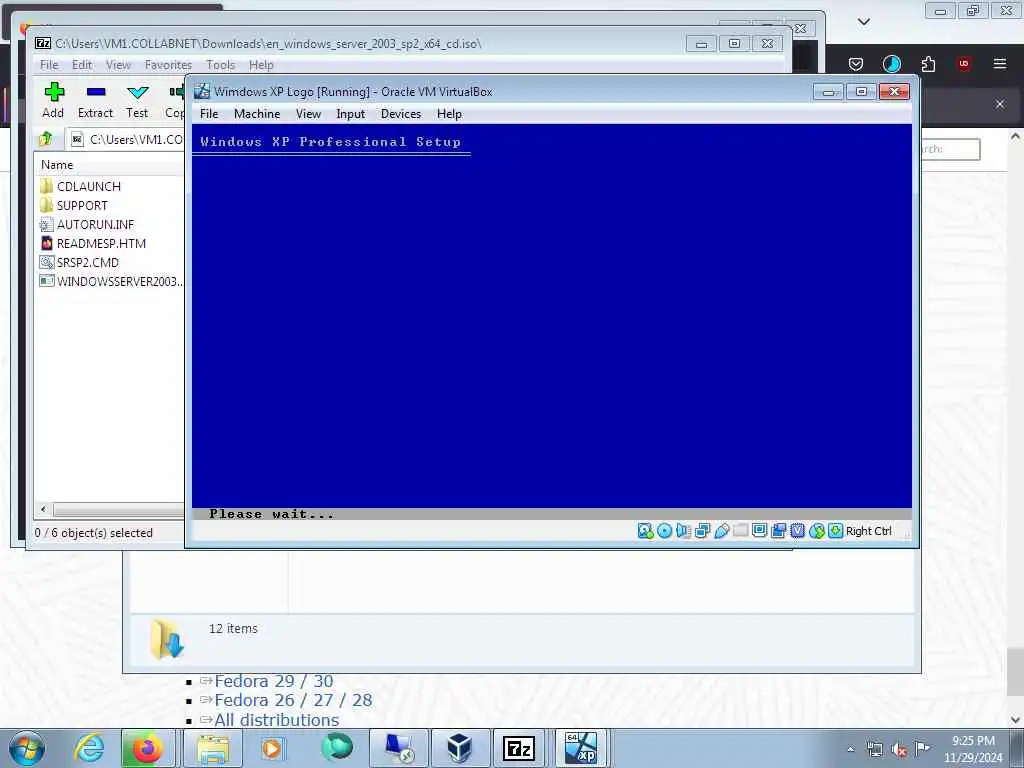This screenshot has width=1024, height=768.
Task: Click the mouse integration icon in VirtualBox status bar
Action: click(x=816, y=531)
